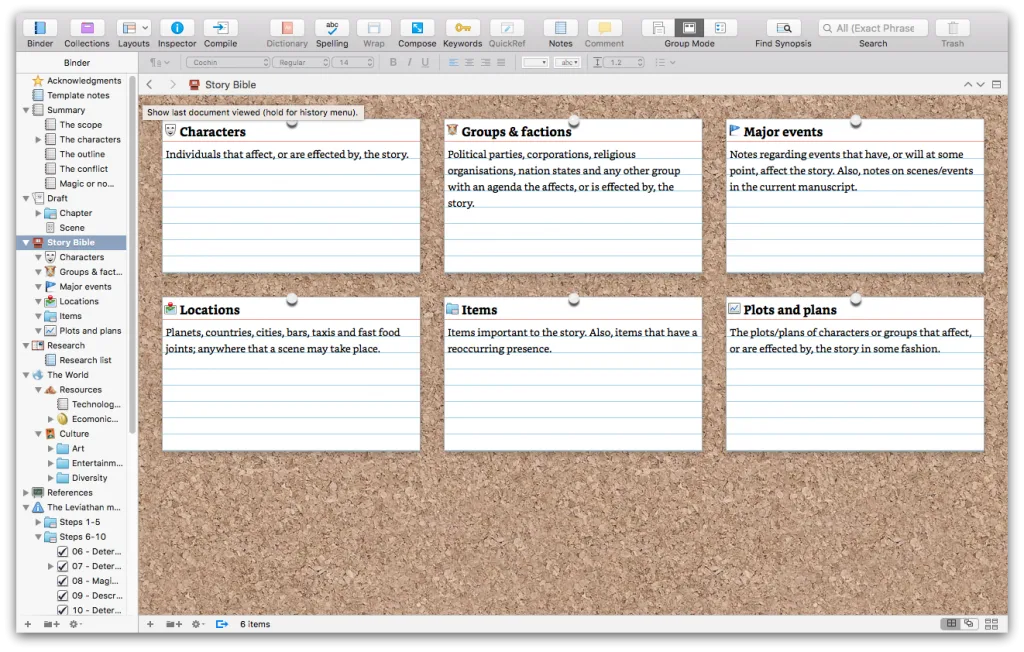
Task: Collapse the Research folder
Action: (26, 346)
